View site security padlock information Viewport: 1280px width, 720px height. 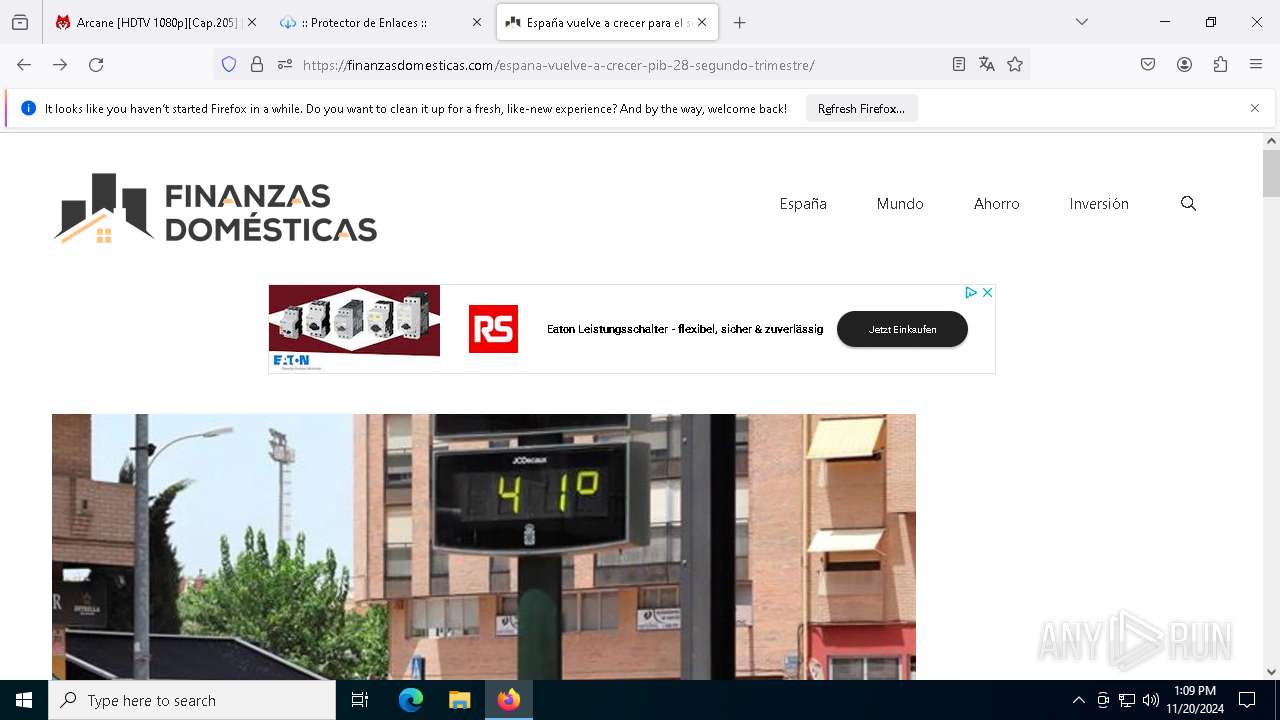257,64
